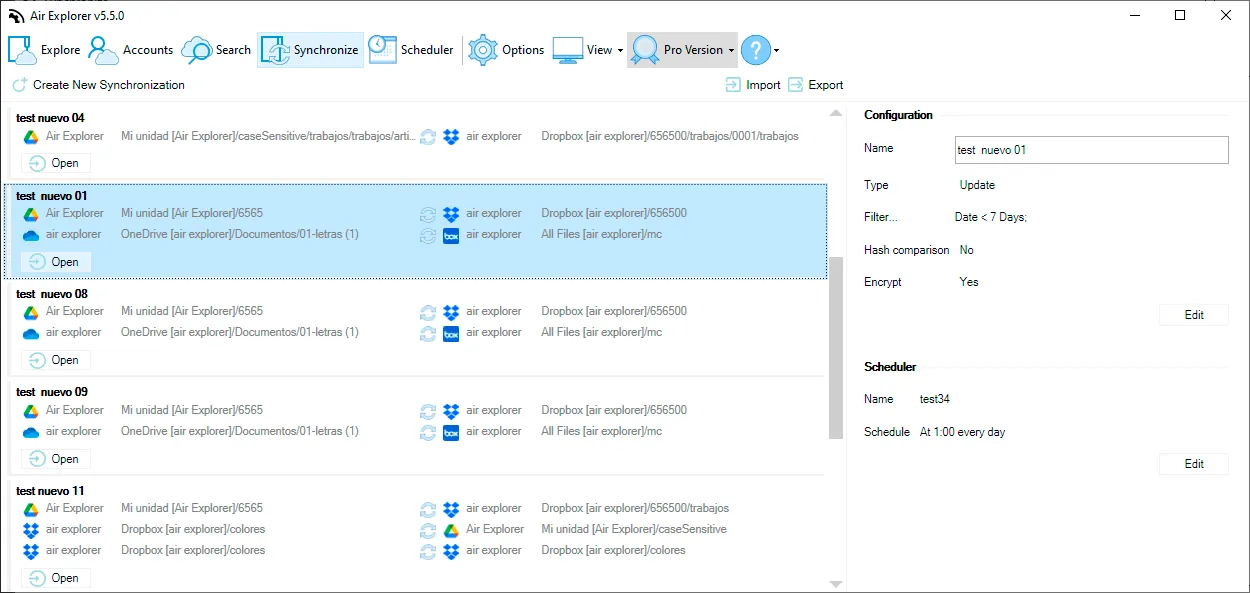Select the test nuevo 09 title
The image size is (1250, 593).
point(52,392)
